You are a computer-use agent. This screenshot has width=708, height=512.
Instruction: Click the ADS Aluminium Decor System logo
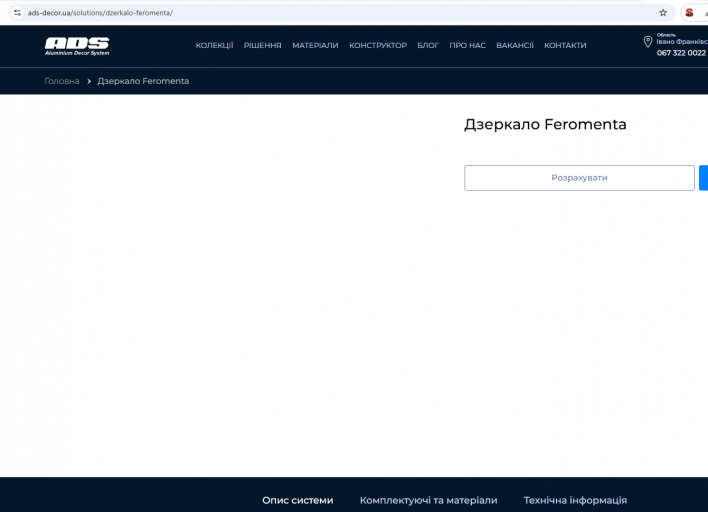point(77,46)
